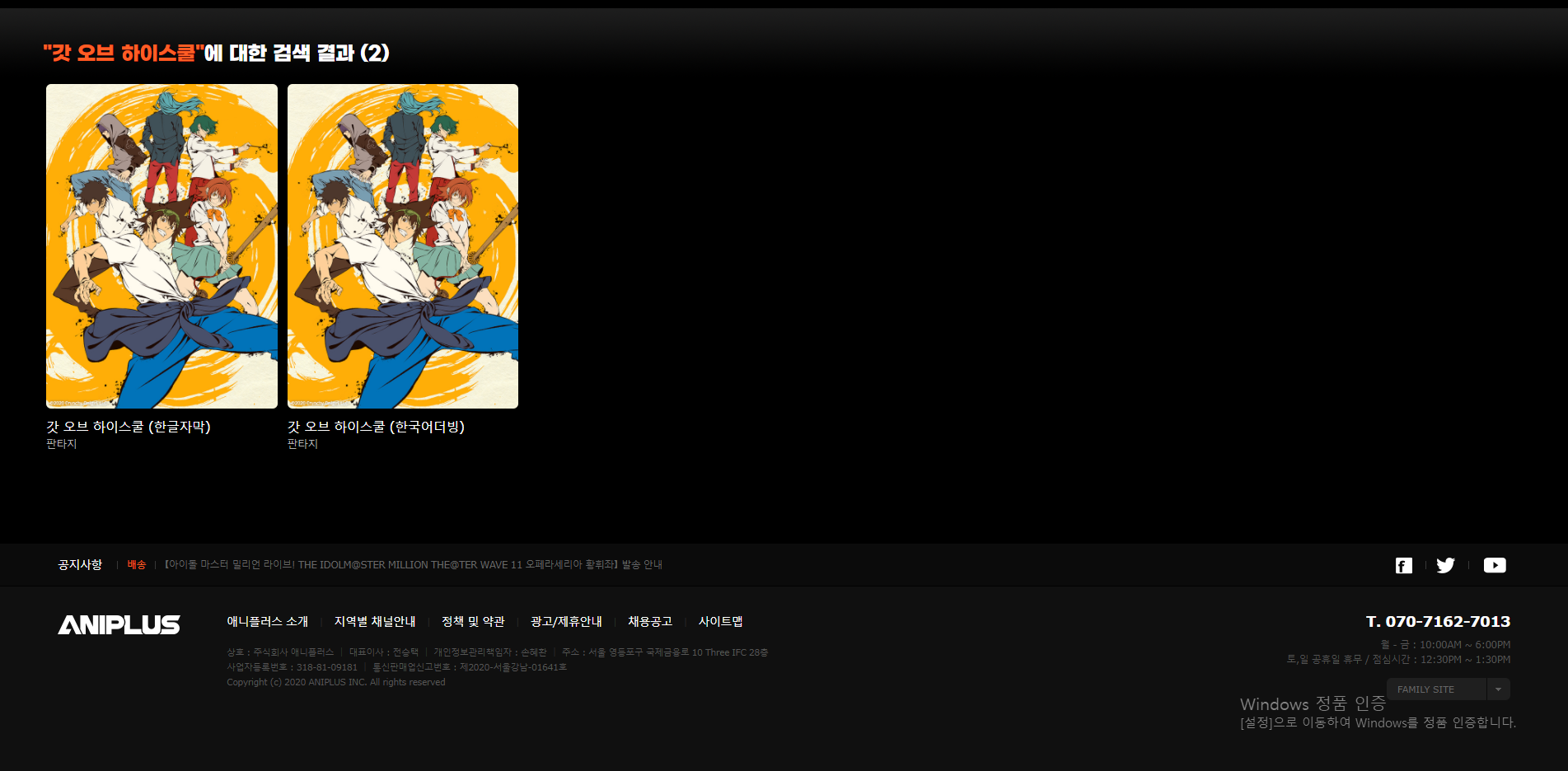
Task: Open 정책 및 약관 footer link
Action: click(473, 622)
